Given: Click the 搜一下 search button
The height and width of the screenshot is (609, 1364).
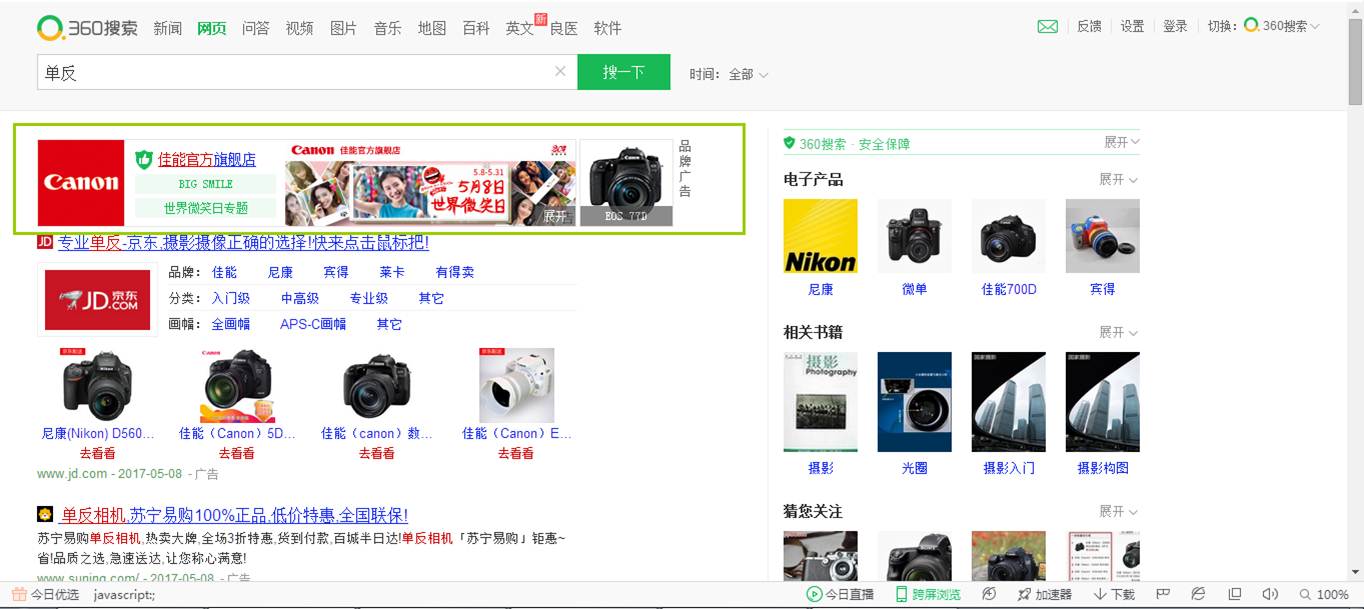Looking at the screenshot, I should [x=624, y=72].
